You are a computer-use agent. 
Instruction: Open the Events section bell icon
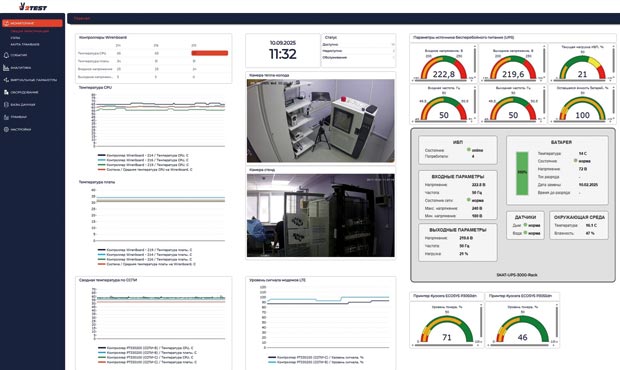(x=6, y=55)
